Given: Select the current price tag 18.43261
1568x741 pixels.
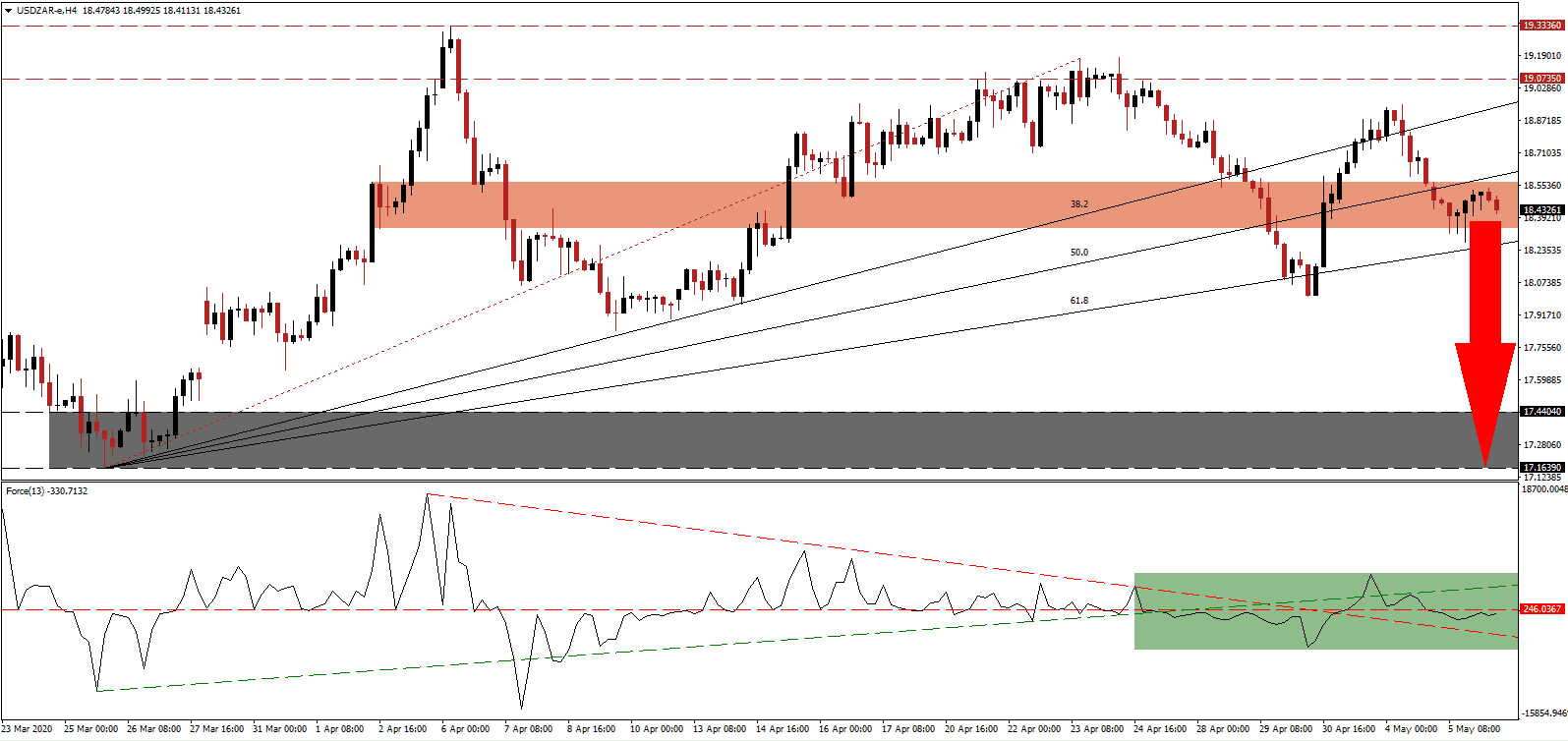Looking at the screenshot, I should (x=1541, y=209).
